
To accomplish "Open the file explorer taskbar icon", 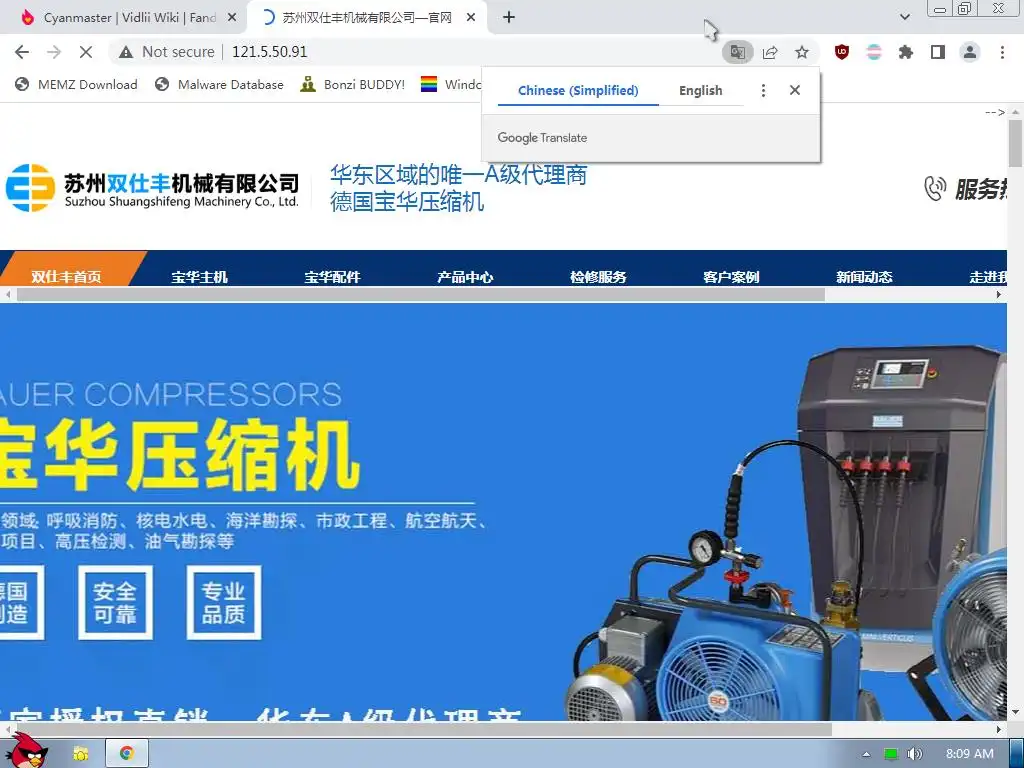I will [x=81, y=754].
